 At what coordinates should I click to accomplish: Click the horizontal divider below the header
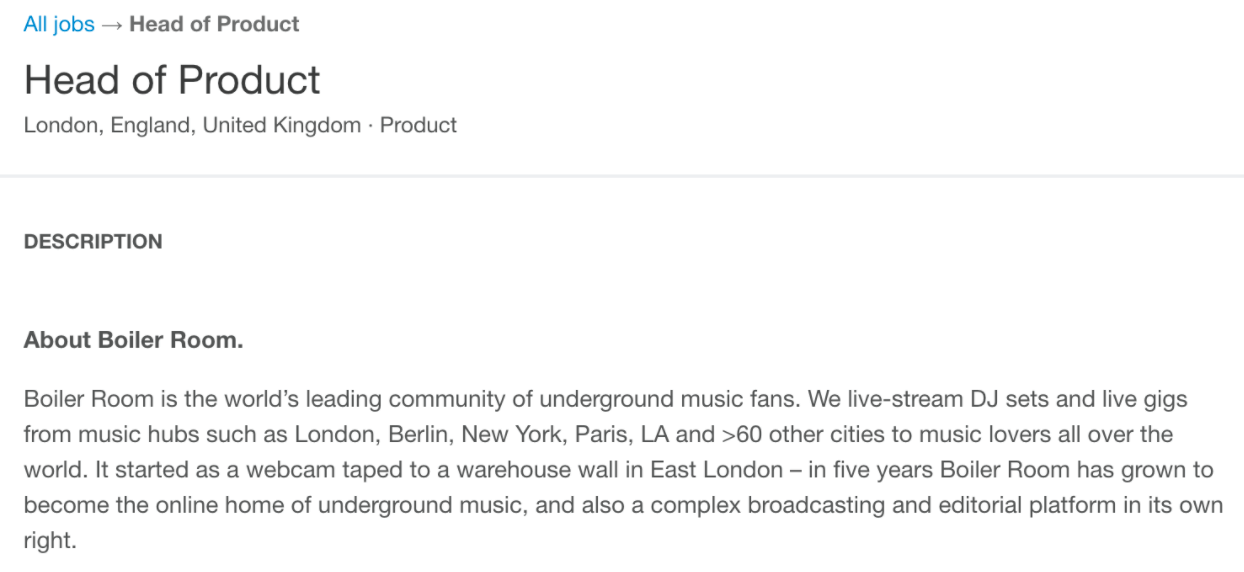pyautogui.click(x=622, y=177)
